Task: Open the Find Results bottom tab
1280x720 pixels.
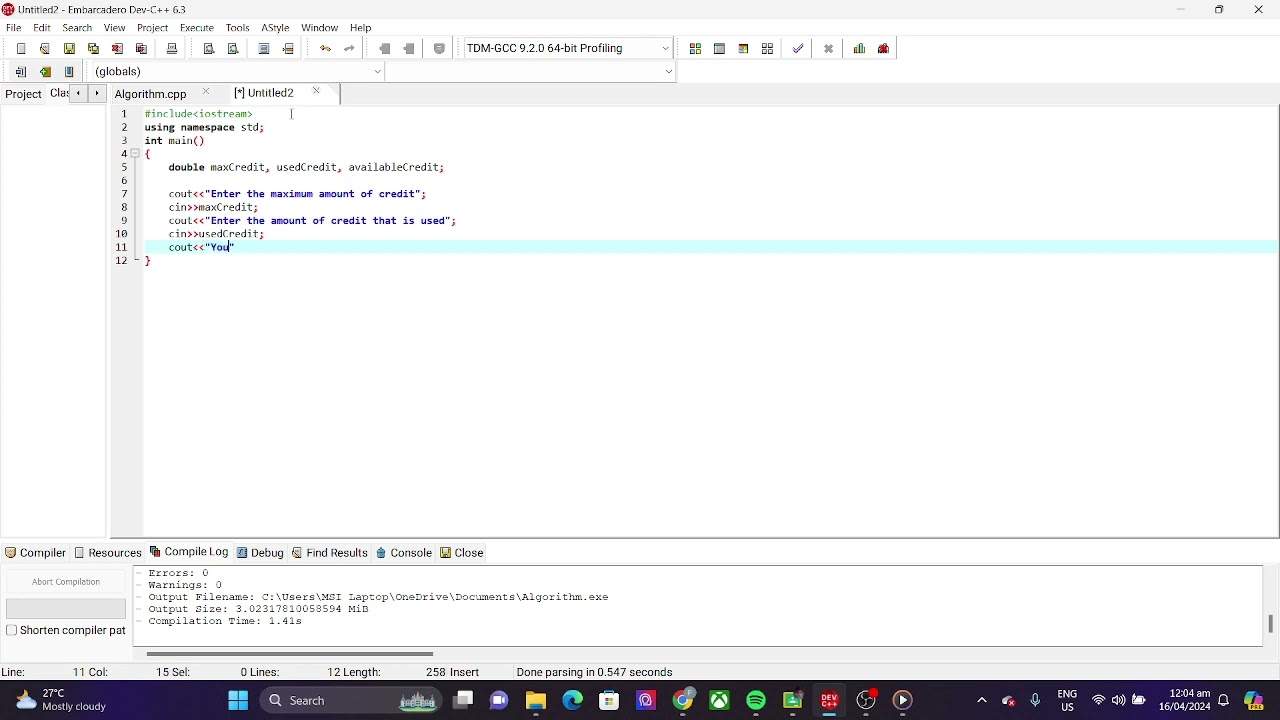Action: click(330, 552)
